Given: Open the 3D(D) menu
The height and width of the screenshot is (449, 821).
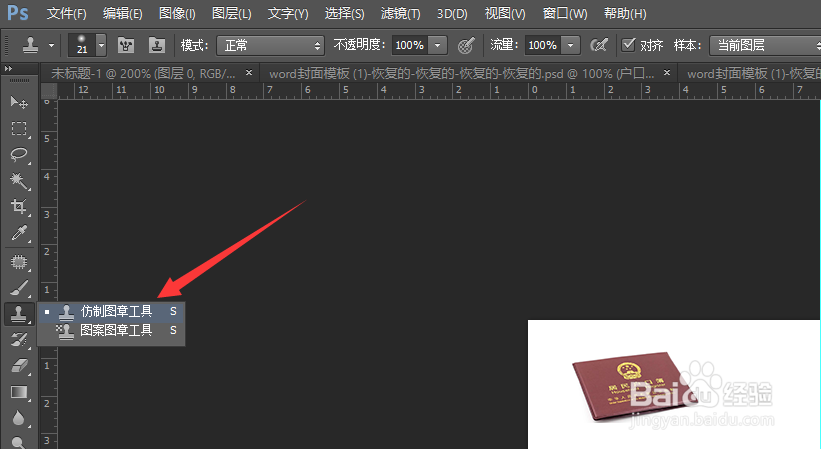Looking at the screenshot, I should [x=452, y=13].
